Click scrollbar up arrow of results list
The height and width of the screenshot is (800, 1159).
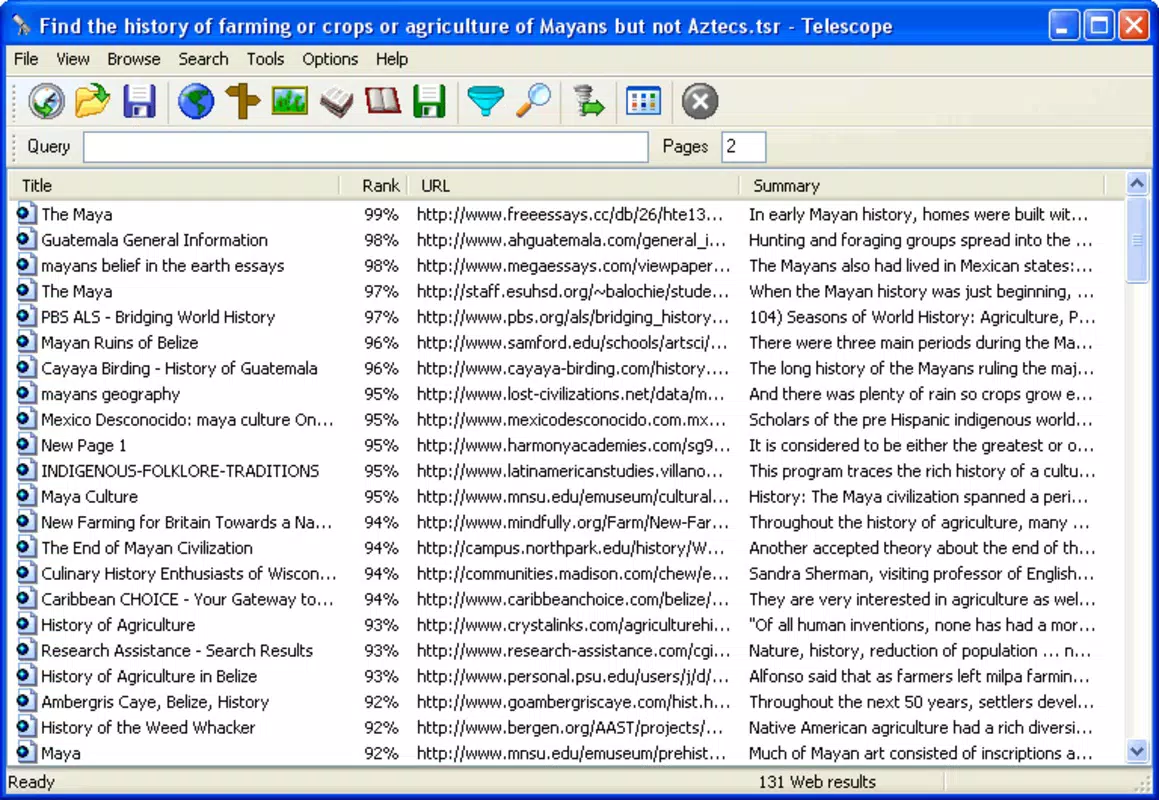(x=1137, y=183)
